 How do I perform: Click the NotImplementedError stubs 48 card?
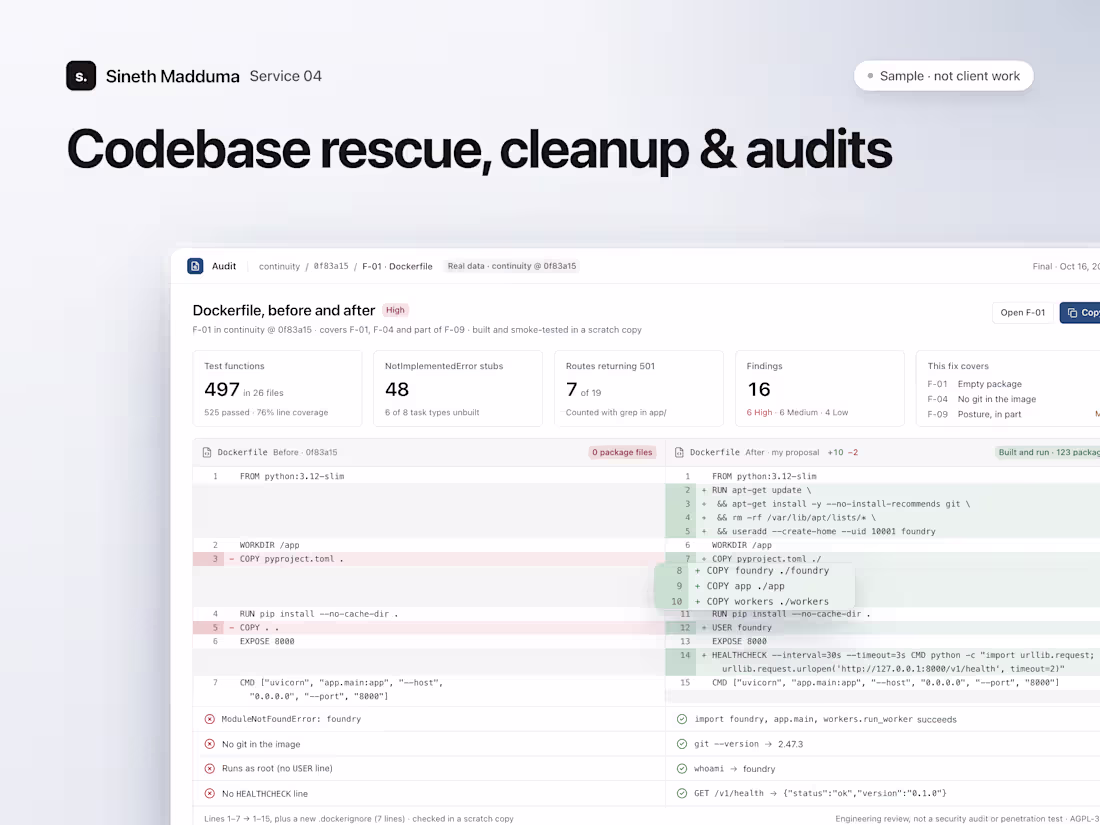coord(458,389)
